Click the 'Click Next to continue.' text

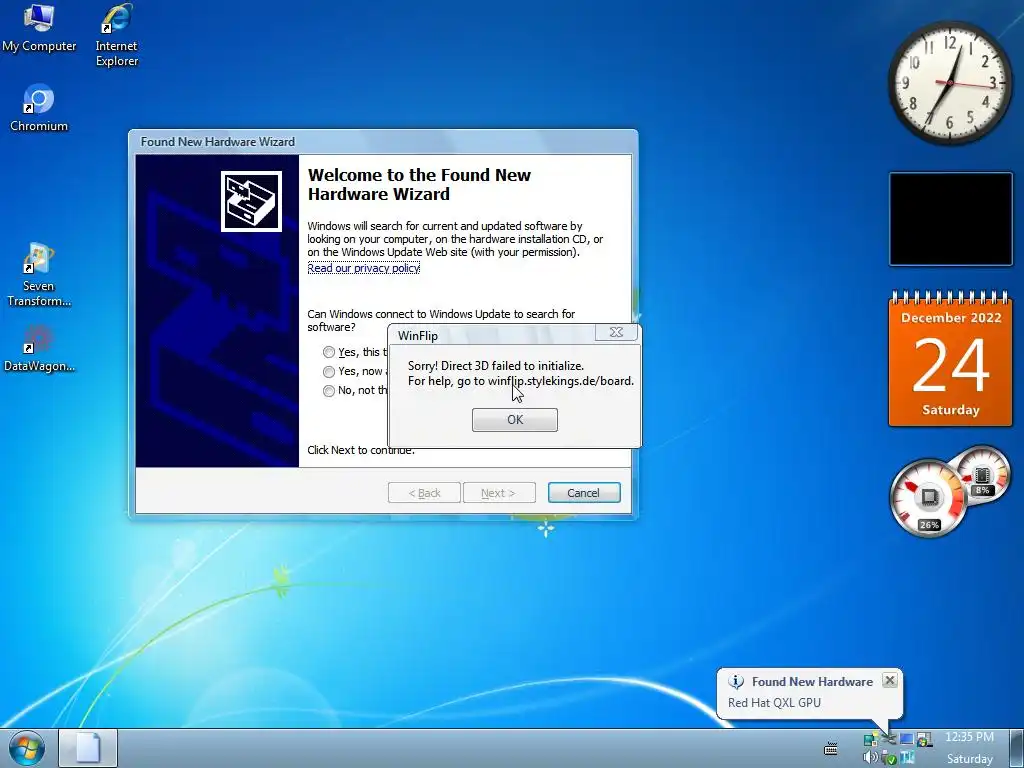tap(361, 450)
